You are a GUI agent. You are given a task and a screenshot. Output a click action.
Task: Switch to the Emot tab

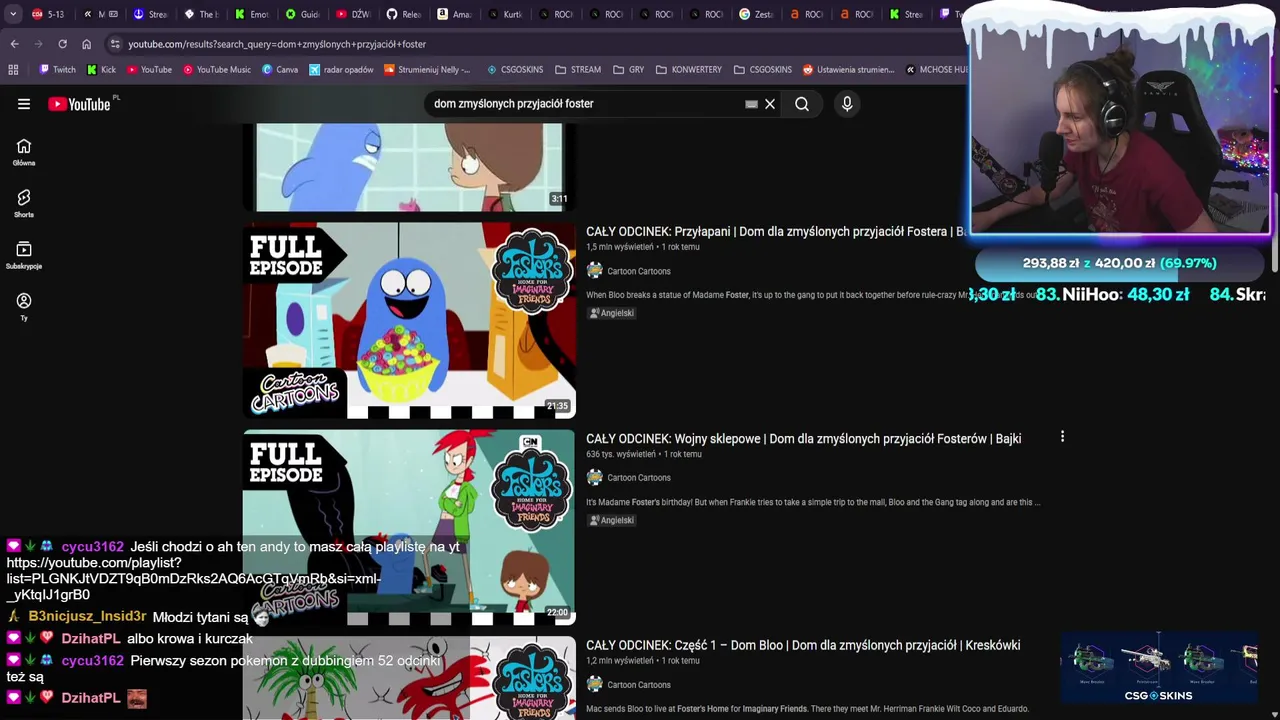(253, 14)
